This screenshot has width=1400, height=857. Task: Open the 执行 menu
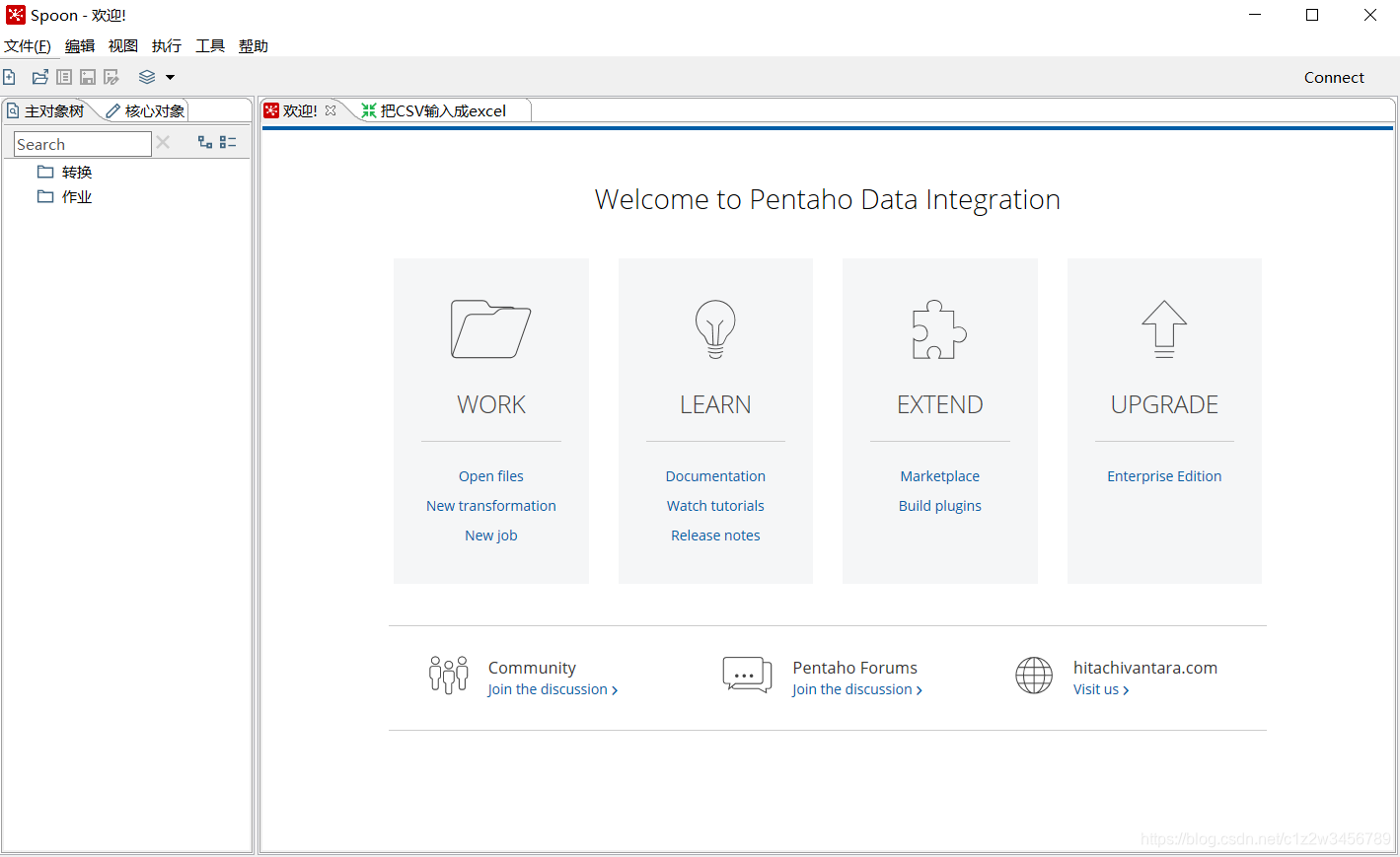pos(167,46)
